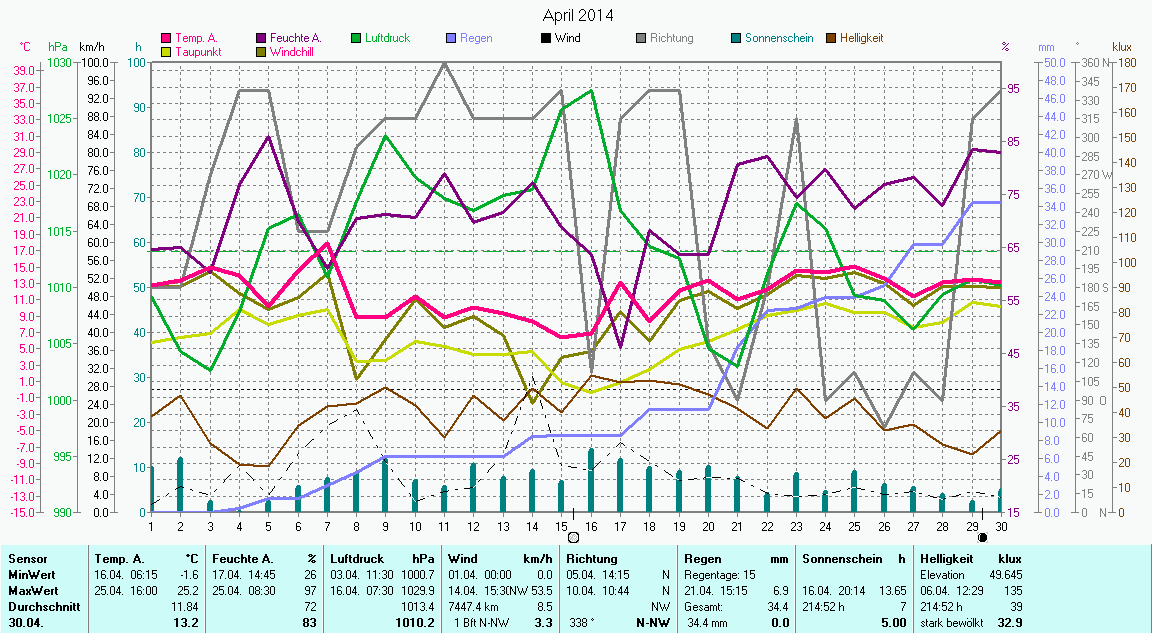1152x633 pixels.
Task: Click the April 2014 chart title
Action: (x=578, y=15)
